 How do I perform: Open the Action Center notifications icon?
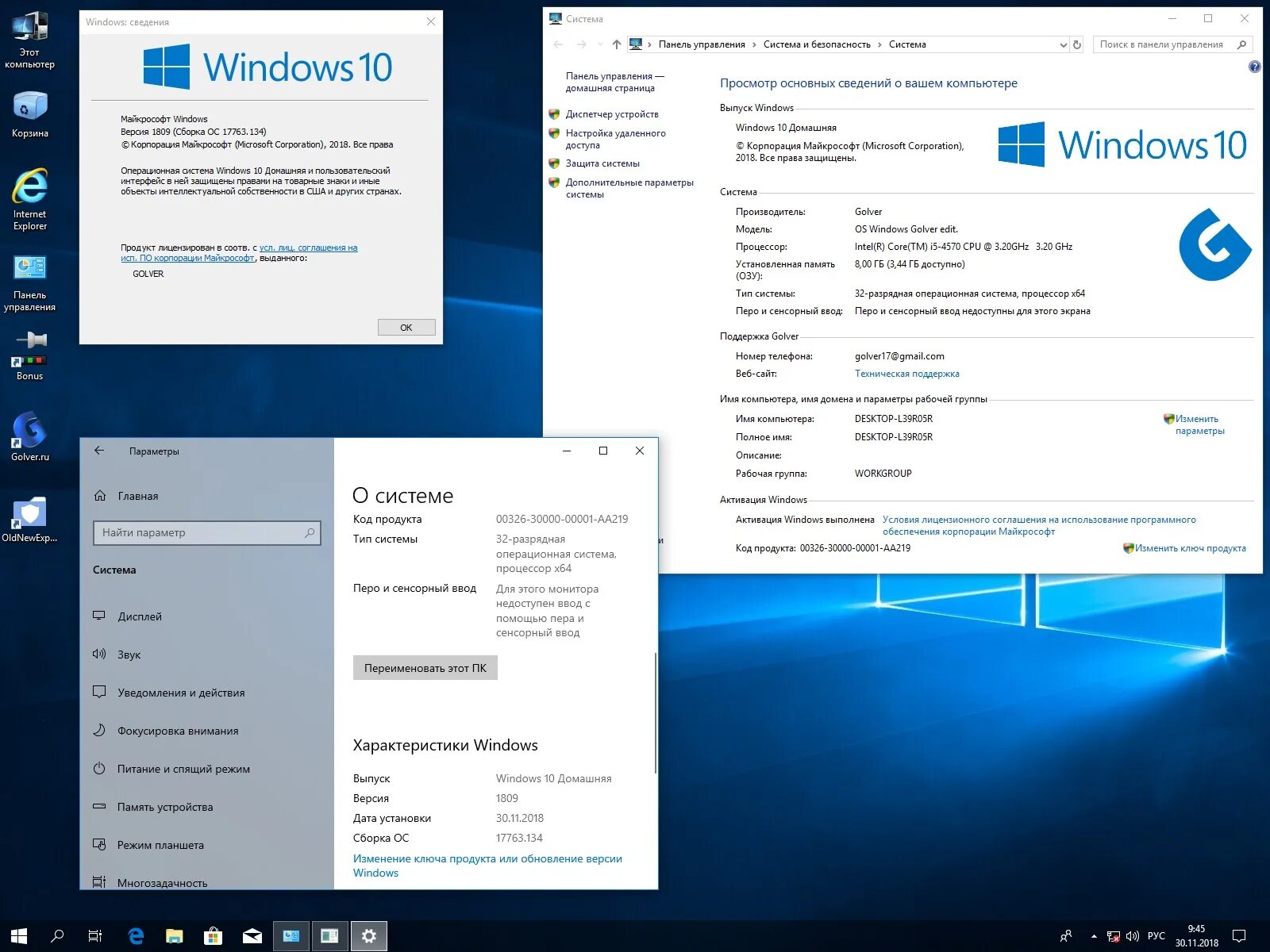[x=1239, y=936]
